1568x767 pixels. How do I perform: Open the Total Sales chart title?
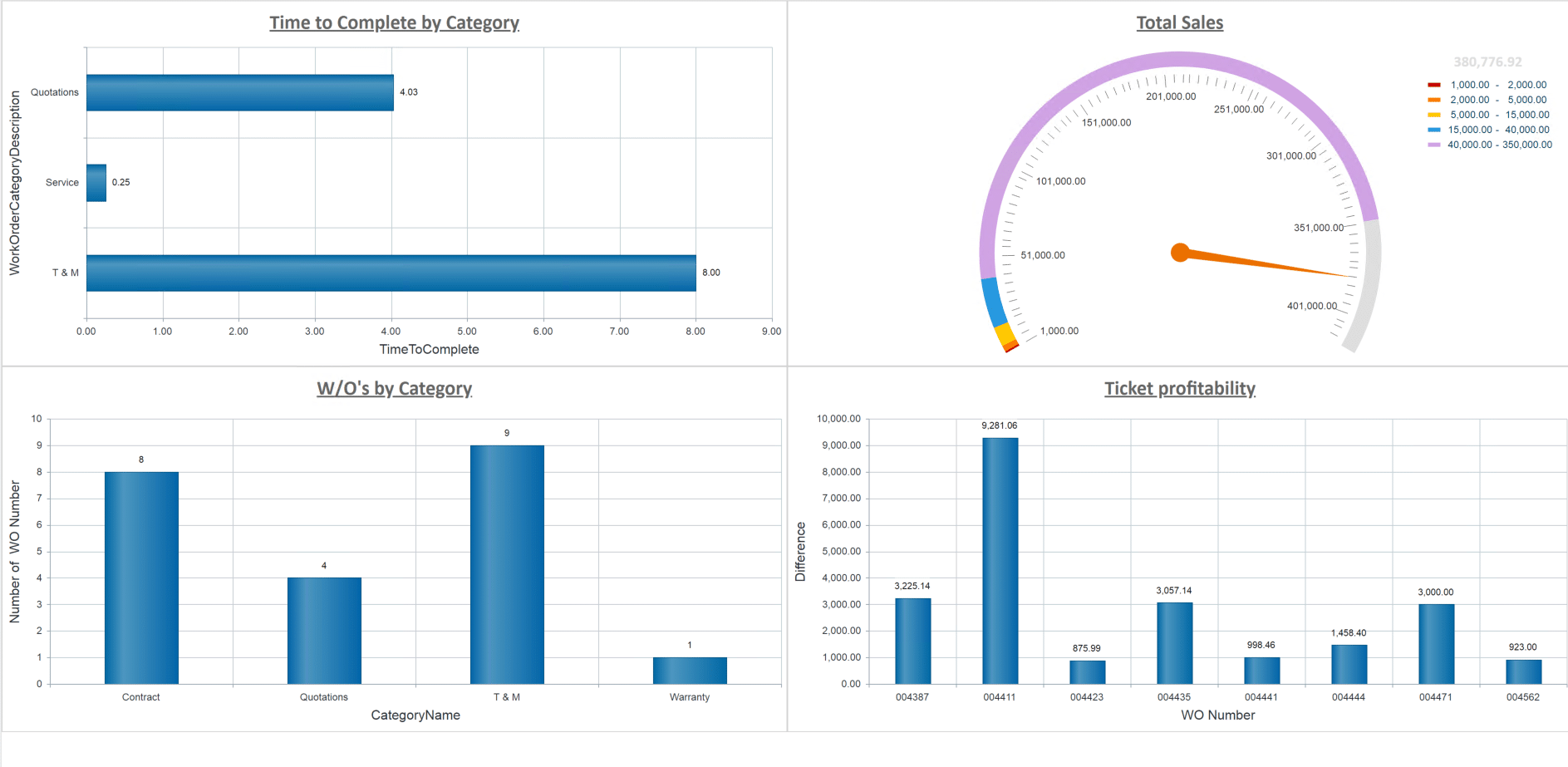1179,22
